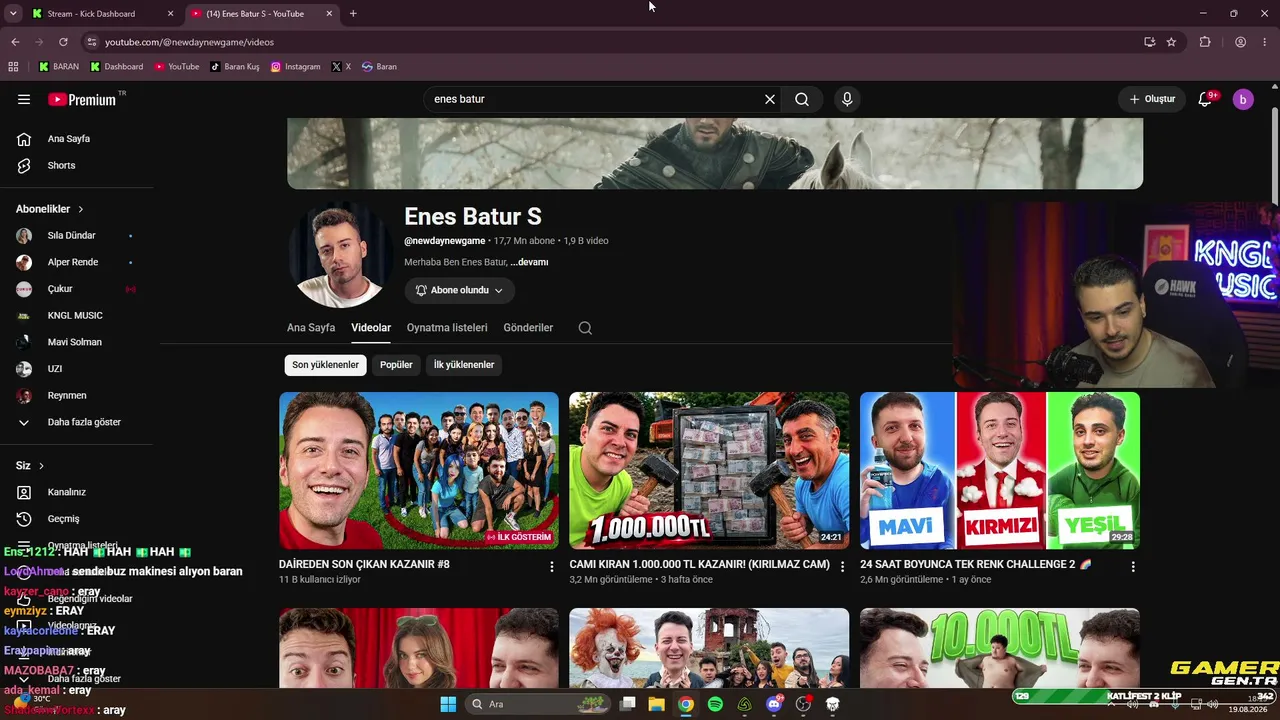
Task: Click the address bar URL
Action: coord(189,42)
